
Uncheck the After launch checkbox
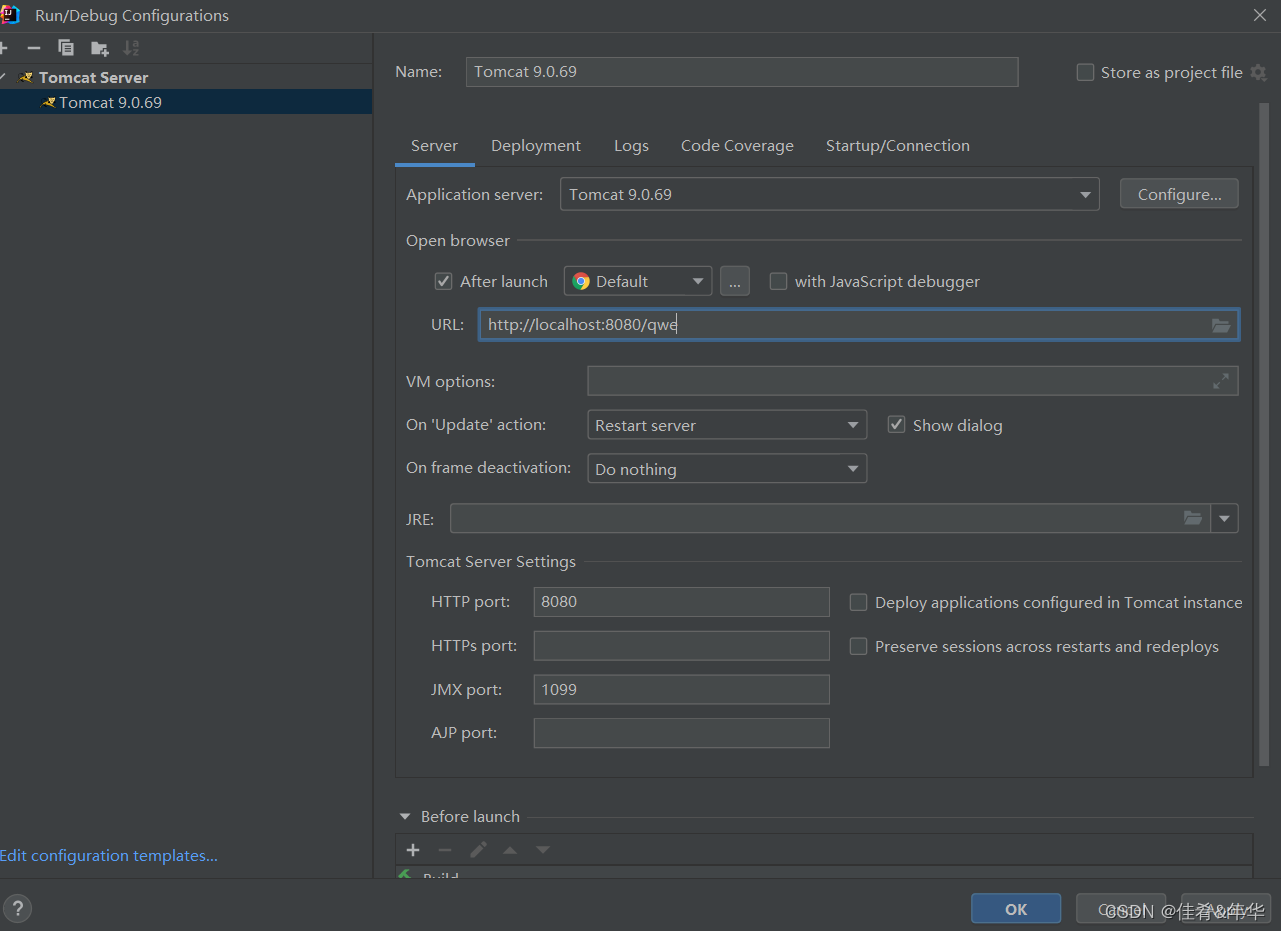click(444, 282)
